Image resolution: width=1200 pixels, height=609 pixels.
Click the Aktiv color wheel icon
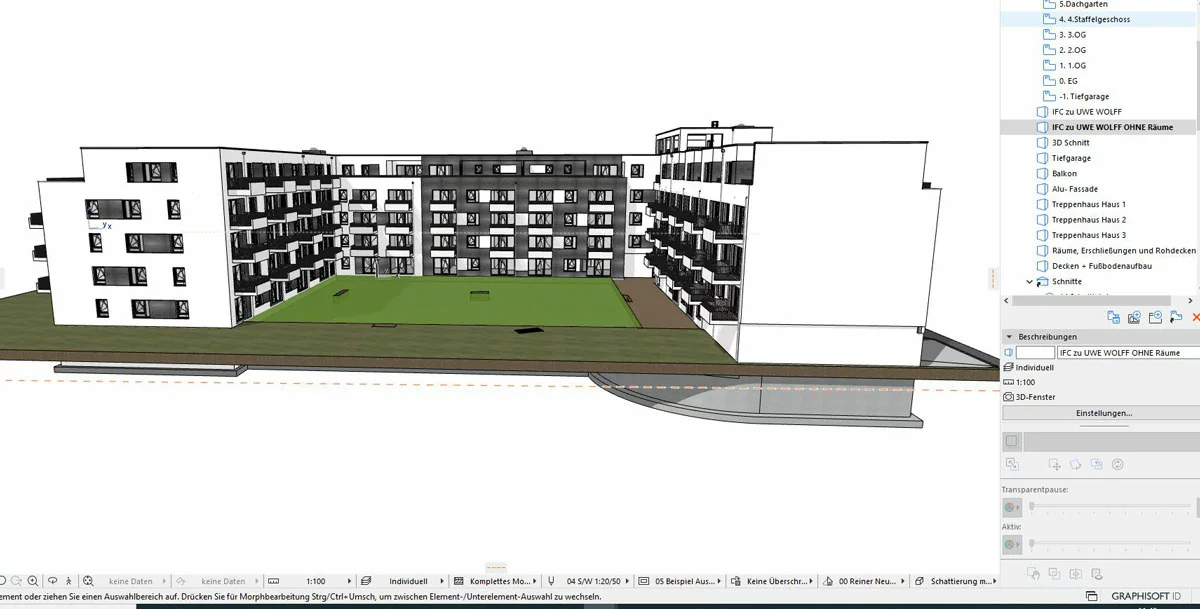tap(1011, 545)
